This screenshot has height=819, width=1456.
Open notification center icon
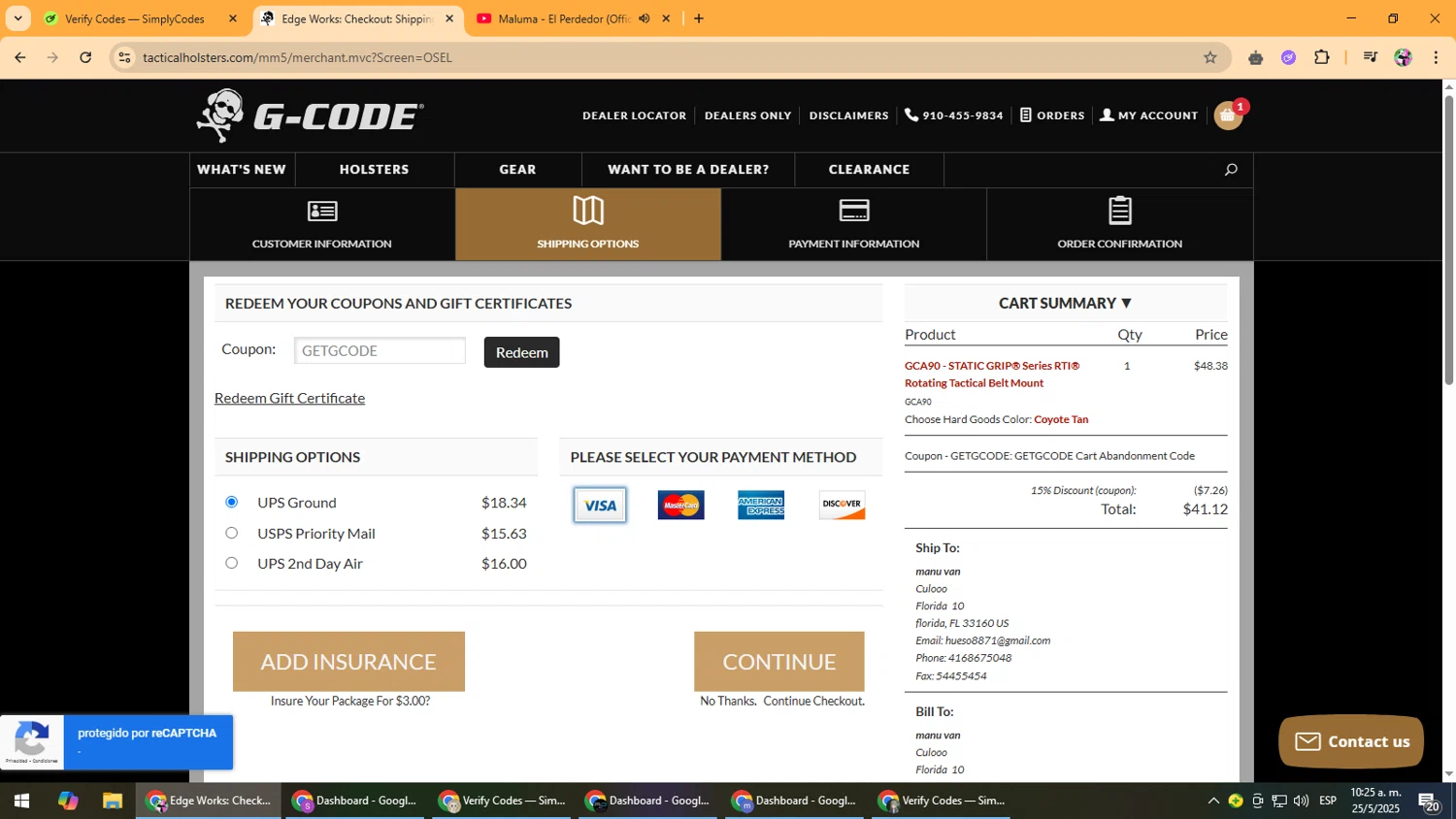[x=1429, y=802]
